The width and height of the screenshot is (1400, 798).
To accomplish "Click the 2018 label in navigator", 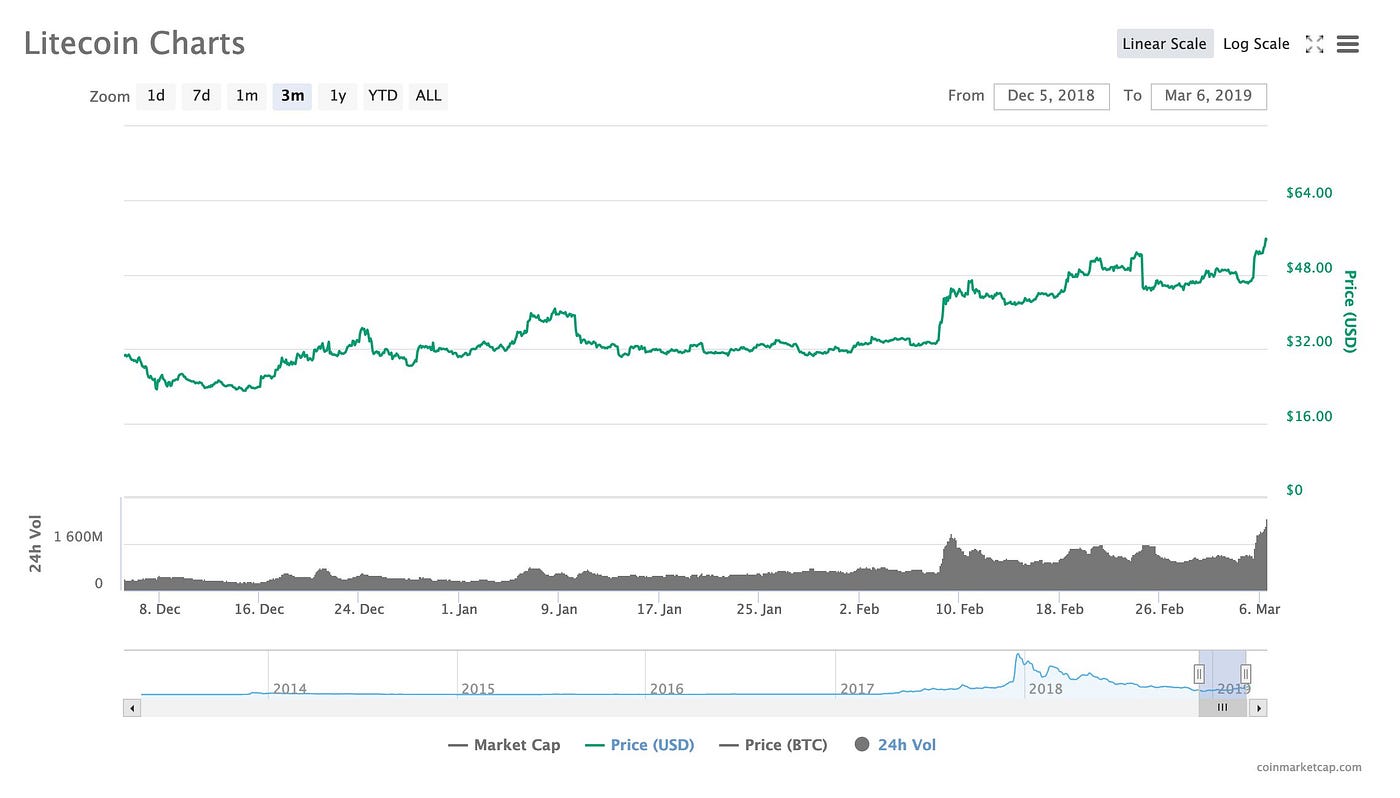I will point(1046,689).
